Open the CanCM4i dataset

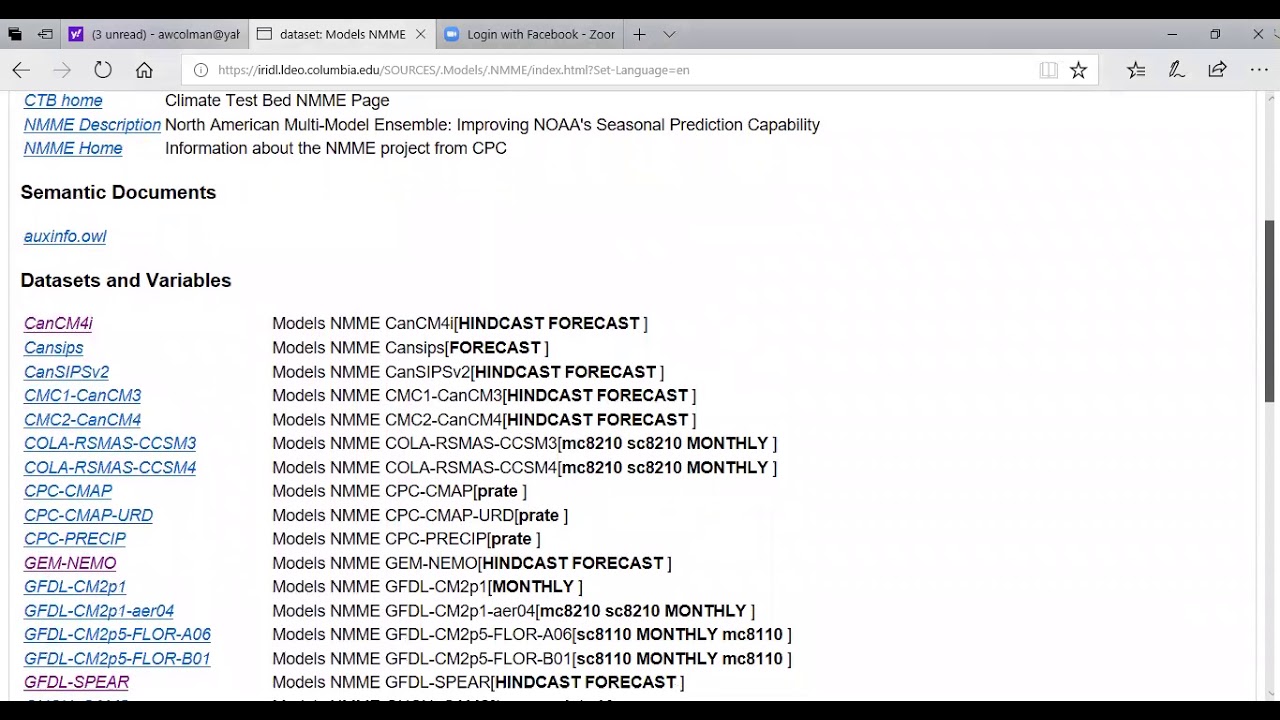pos(58,324)
